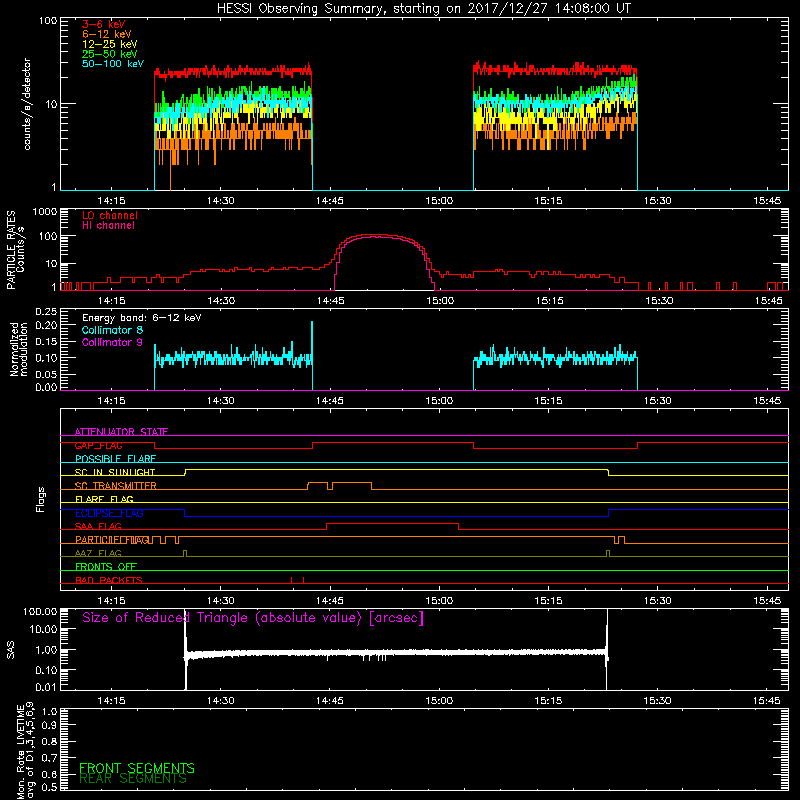Viewport: 800px width, 800px height.
Task: Click the particle rate peak near 14:50
Action: pos(378,235)
